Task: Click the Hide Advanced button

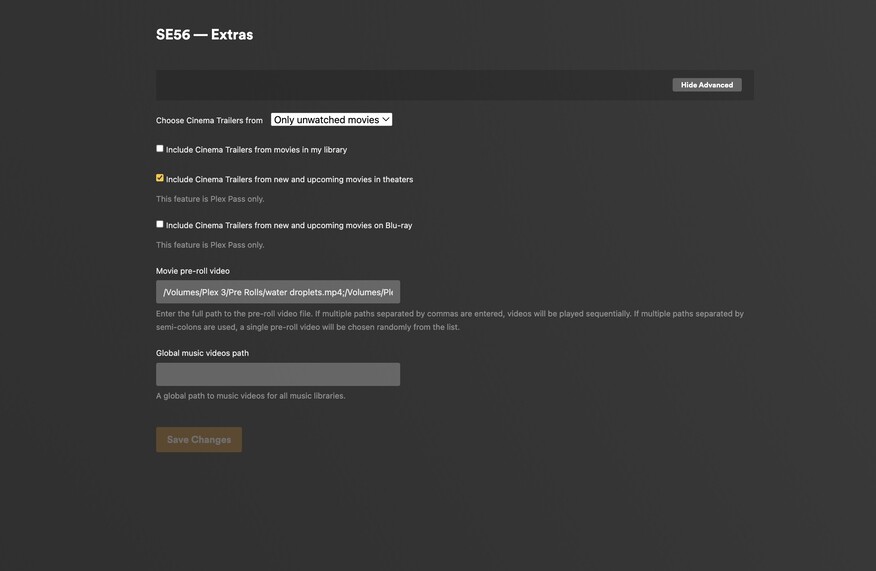Action: 707,85
